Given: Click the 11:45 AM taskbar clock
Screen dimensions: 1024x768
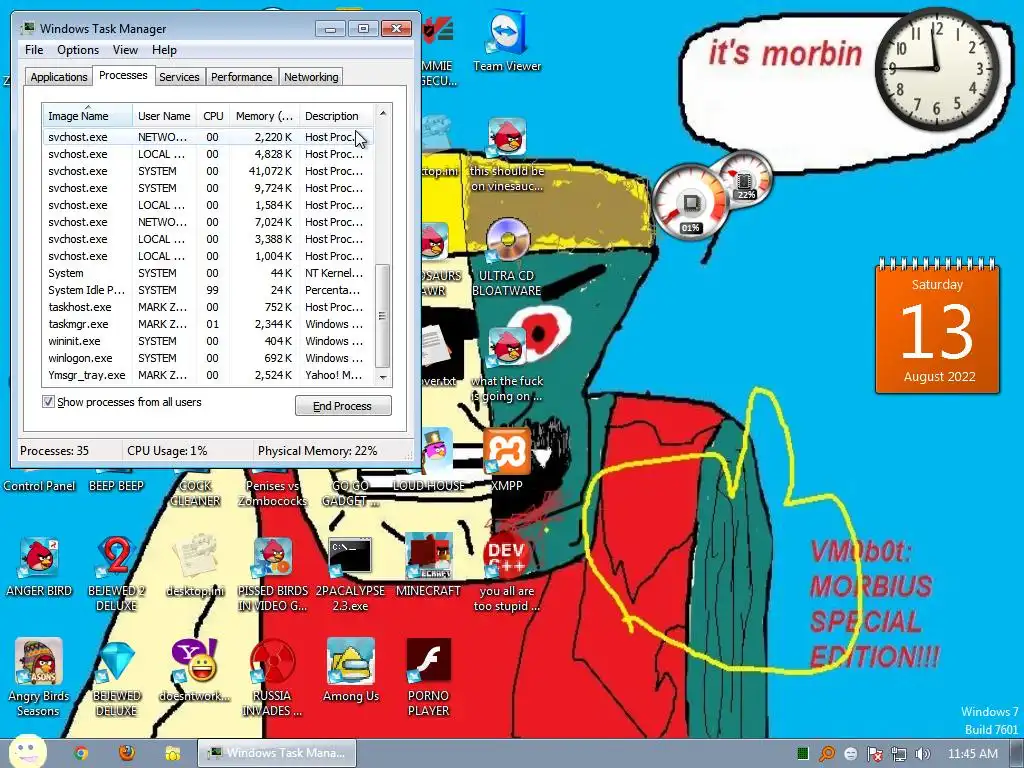Looking at the screenshot, I should coord(972,754).
